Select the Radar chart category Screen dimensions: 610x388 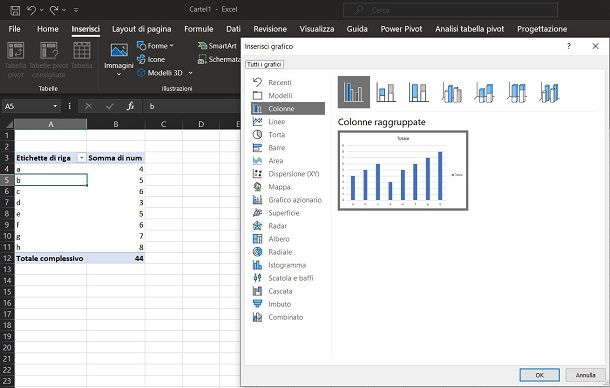(x=288, y=226)
